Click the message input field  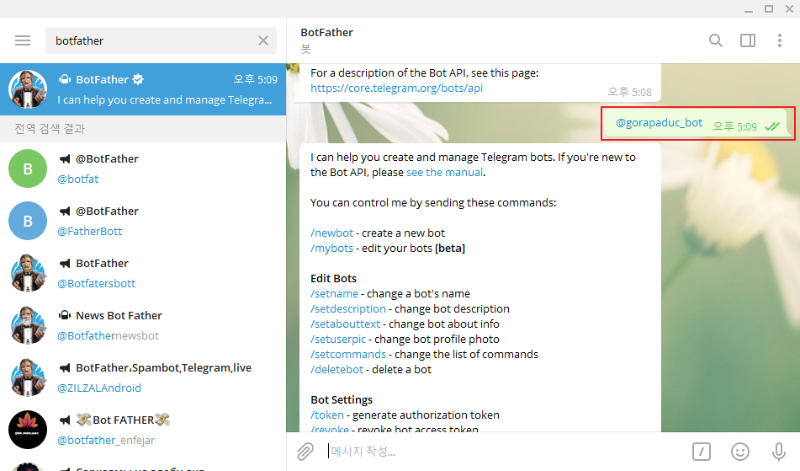[x=500, y=451]
